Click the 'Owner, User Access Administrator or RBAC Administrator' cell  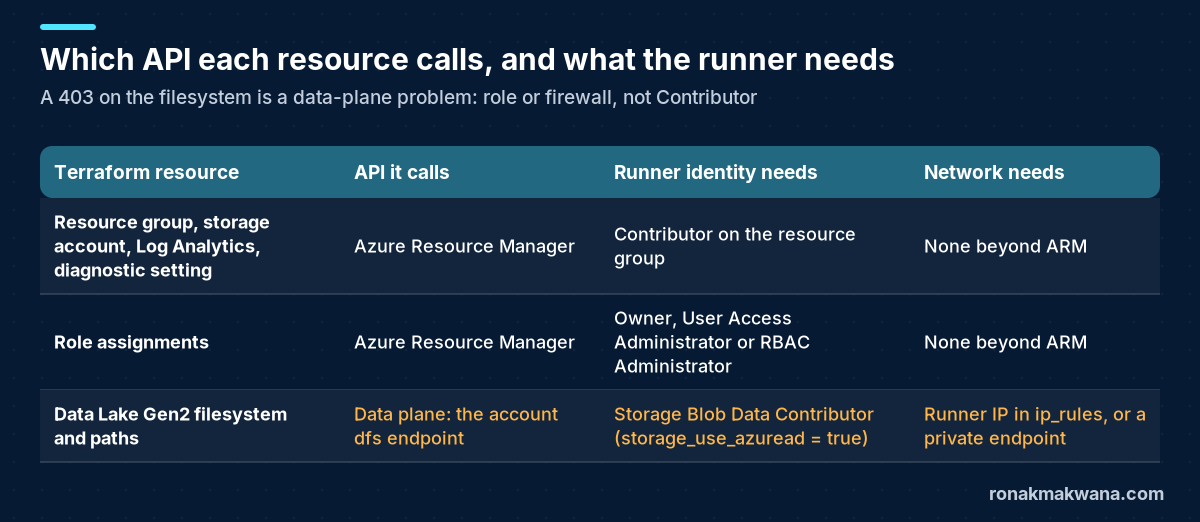click(712, 342)
